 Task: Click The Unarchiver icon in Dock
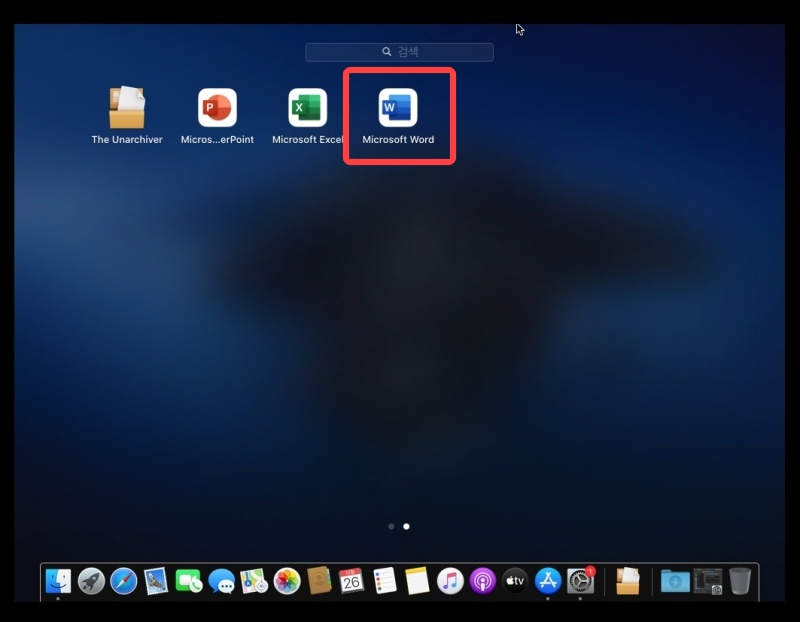[628, 581]
